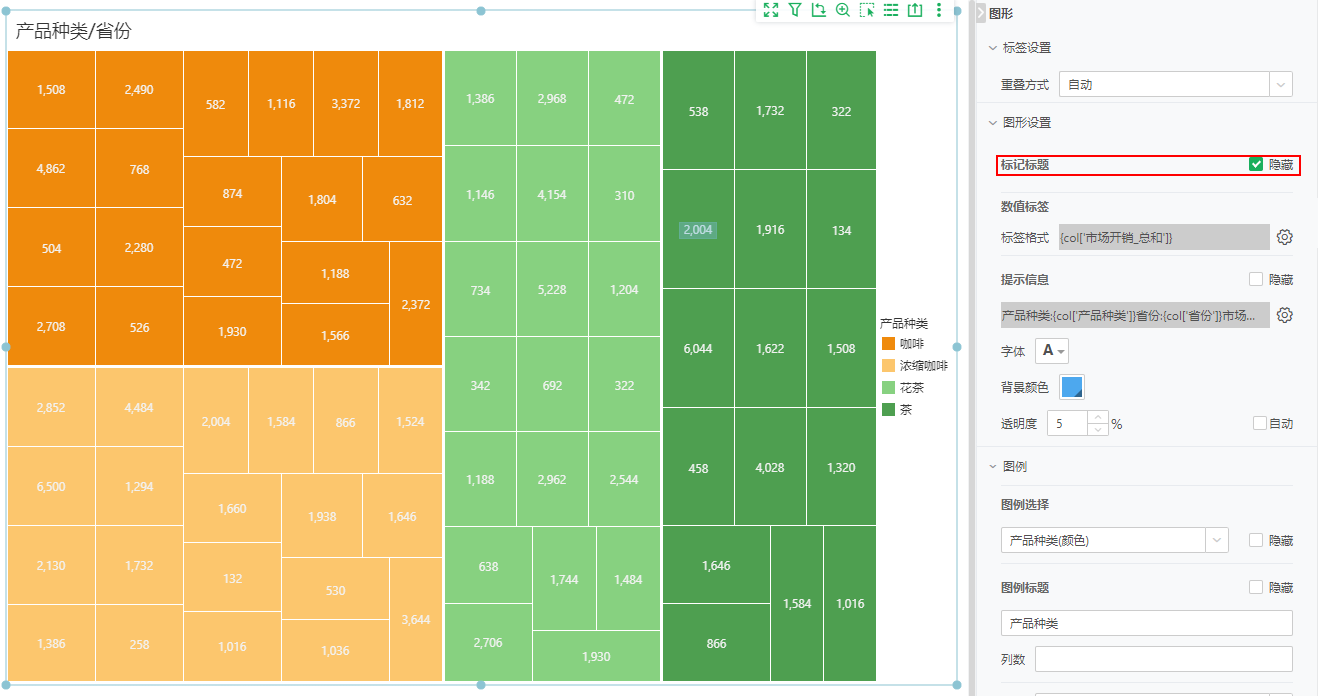Image resolution: width=1318 pixels, height=696 pixels.
Task: Enable 隐藏 for 提示信息
Action: pos(1256,279)
